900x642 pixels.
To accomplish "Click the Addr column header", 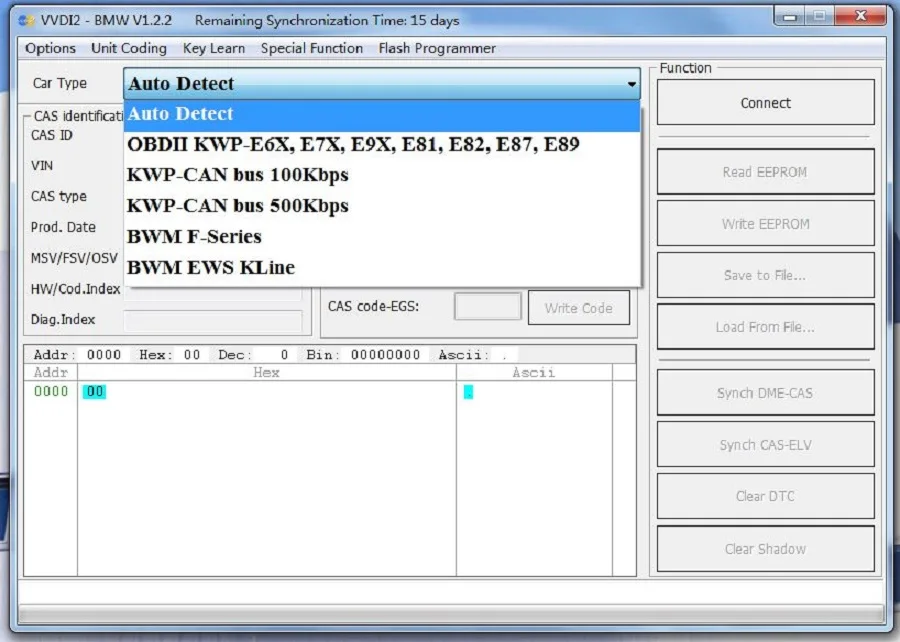I will [x=51, y=373].
